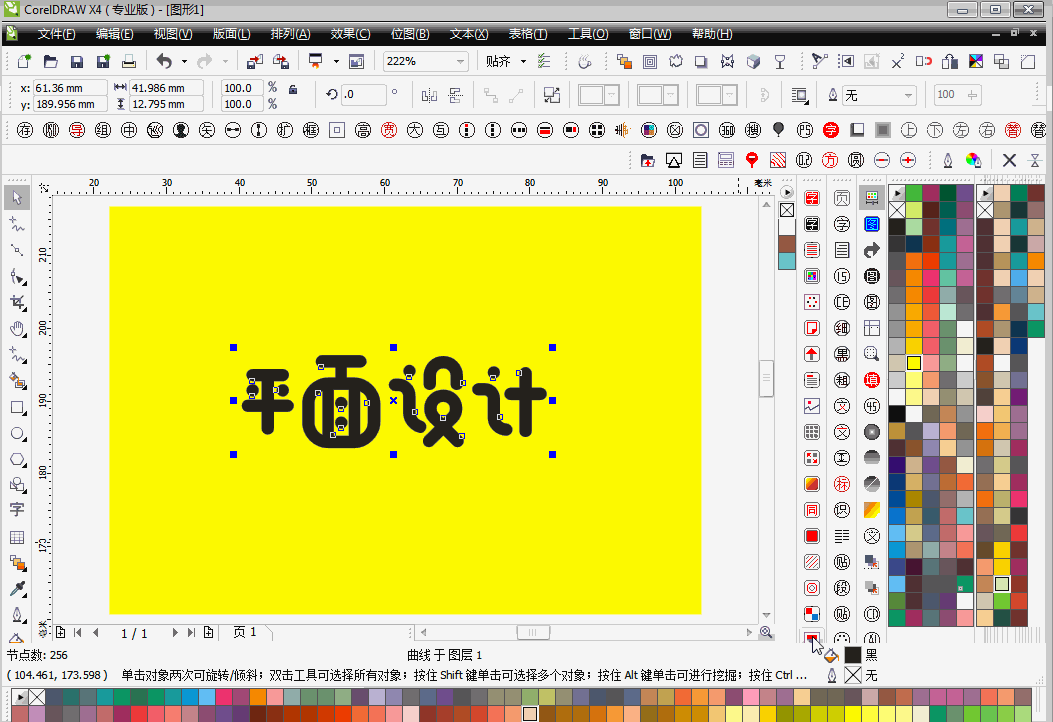The image size is (1053, 722).
Task: Open the zoom level 222% dropdown
Action: 460,62
